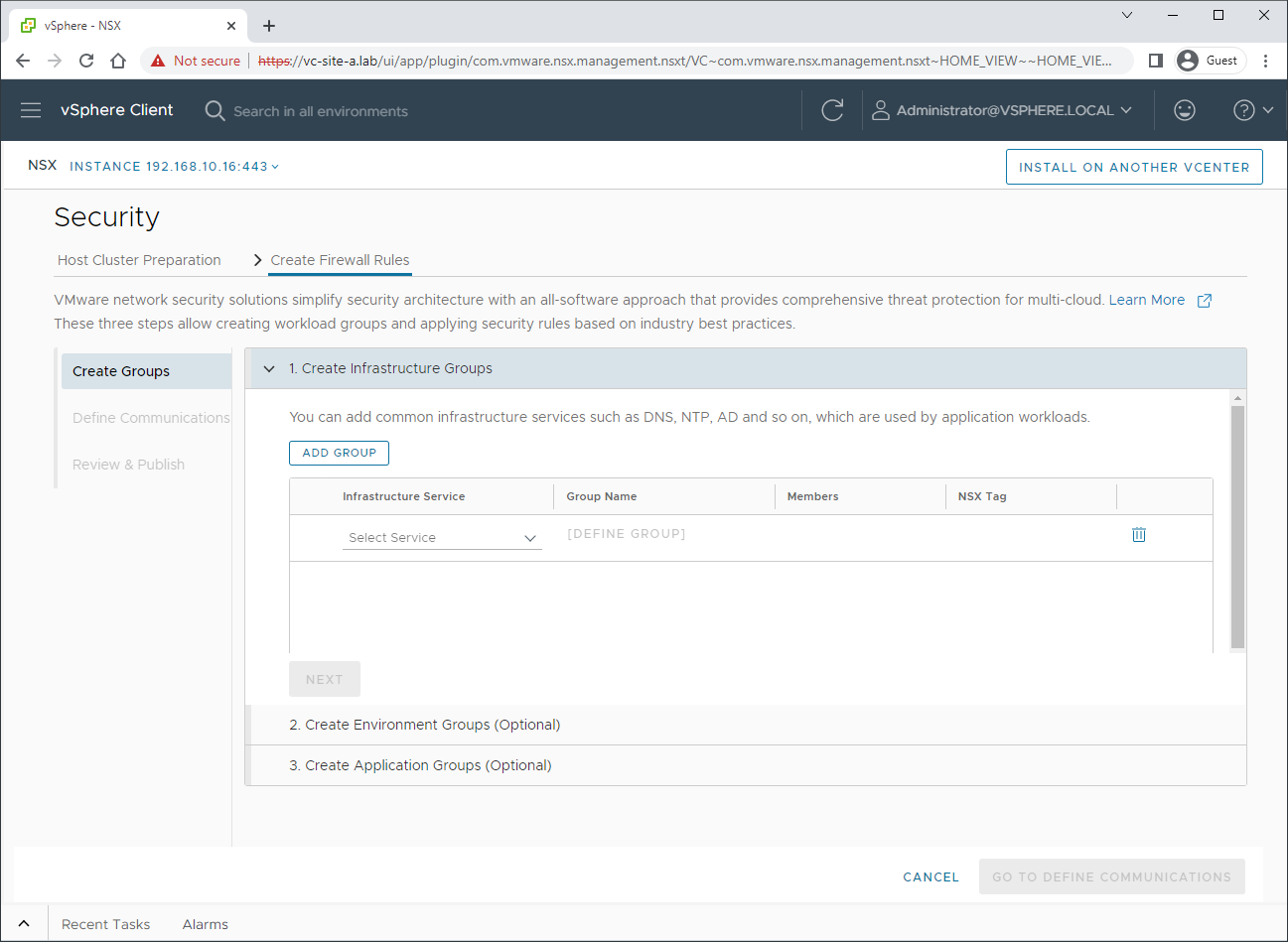Click the Not secure warning icon

point(158,61)
